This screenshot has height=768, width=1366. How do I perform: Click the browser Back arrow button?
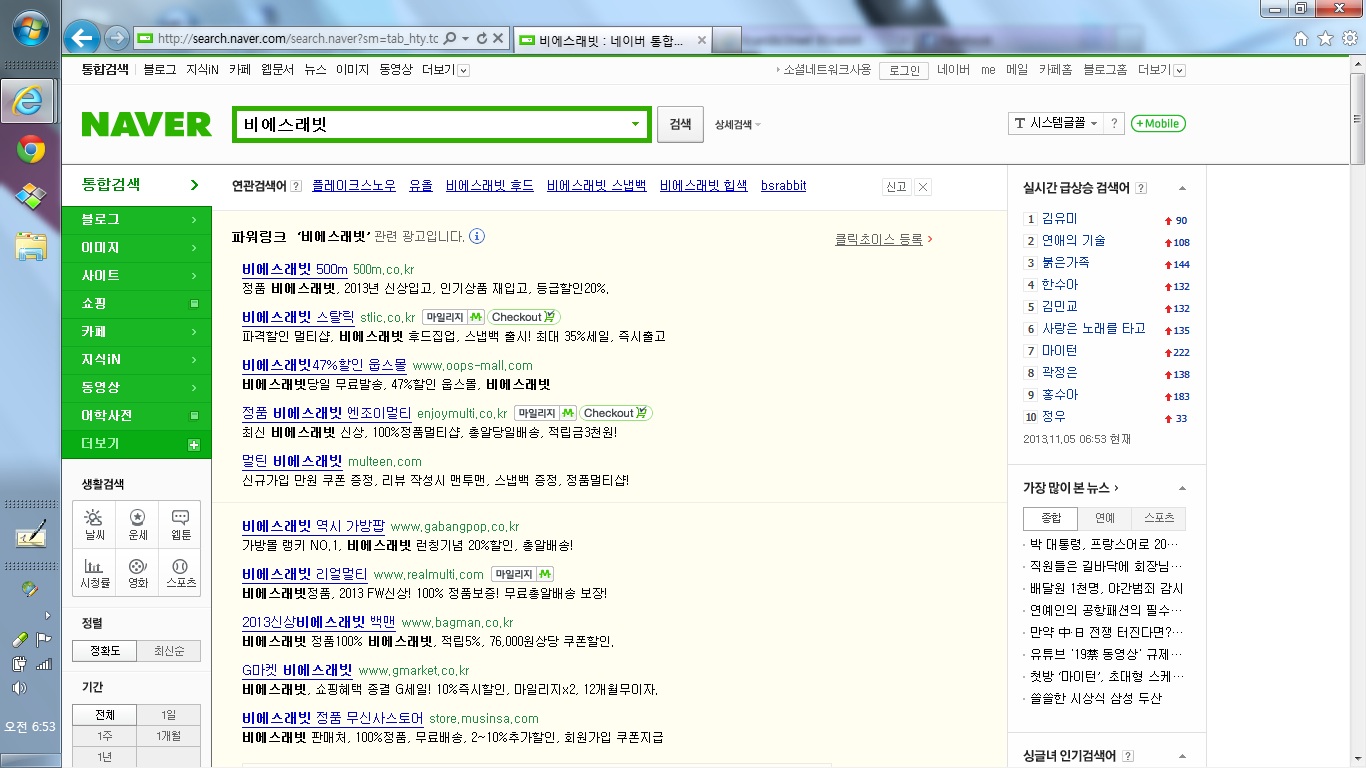click(83, 38)
